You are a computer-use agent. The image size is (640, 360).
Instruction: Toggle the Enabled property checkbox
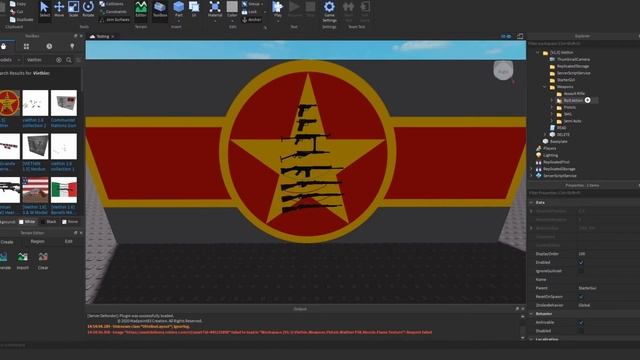tap(581, 262)
